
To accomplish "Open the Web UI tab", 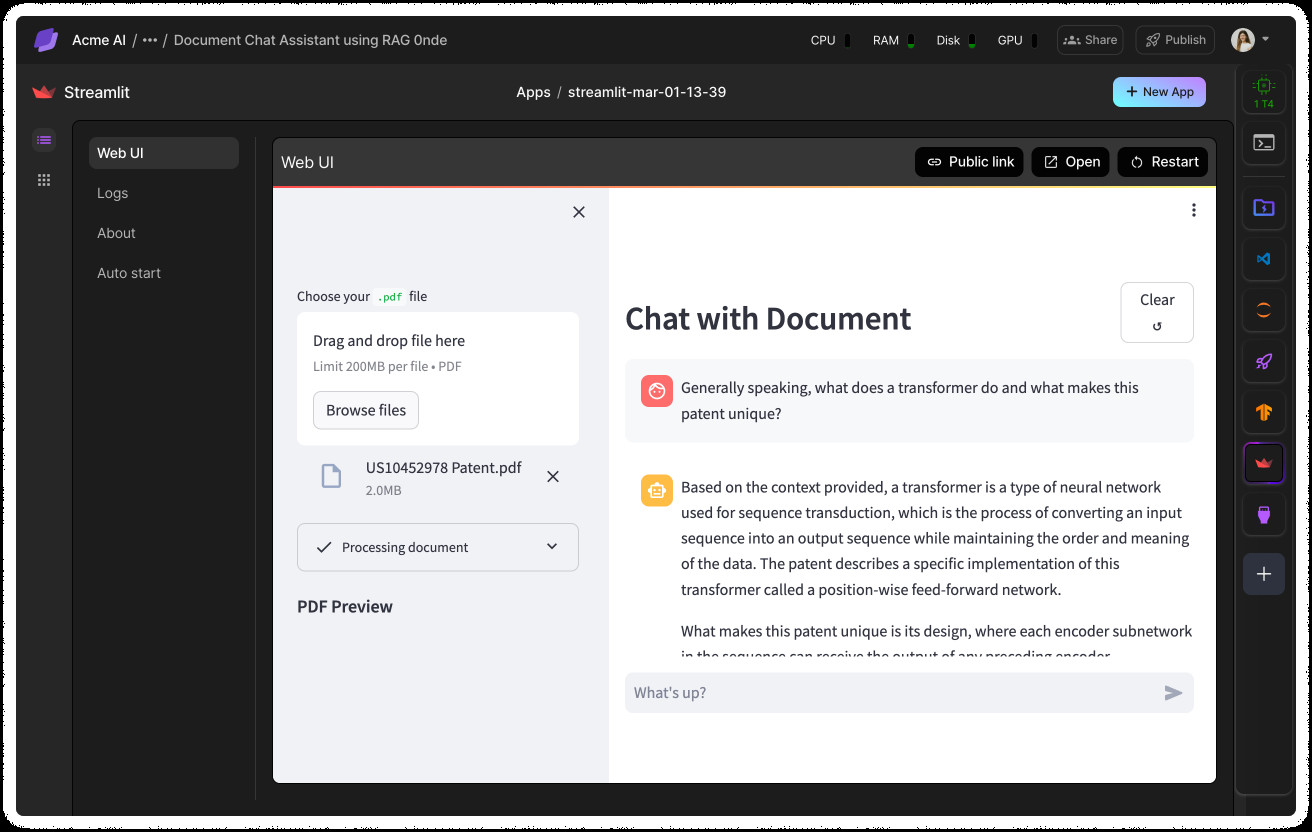I will pyautogui.click(x=164, y=153).
